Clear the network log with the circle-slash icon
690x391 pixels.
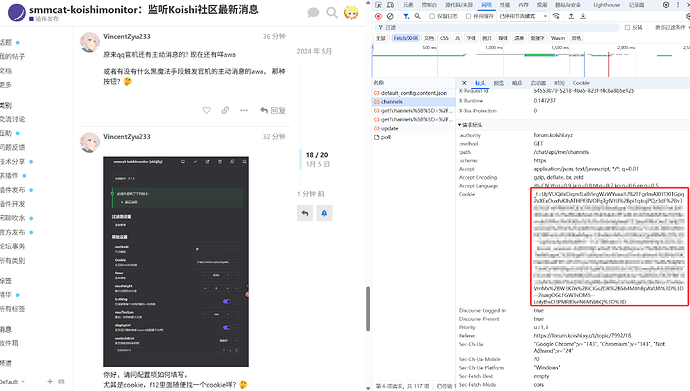coord(390,16)
